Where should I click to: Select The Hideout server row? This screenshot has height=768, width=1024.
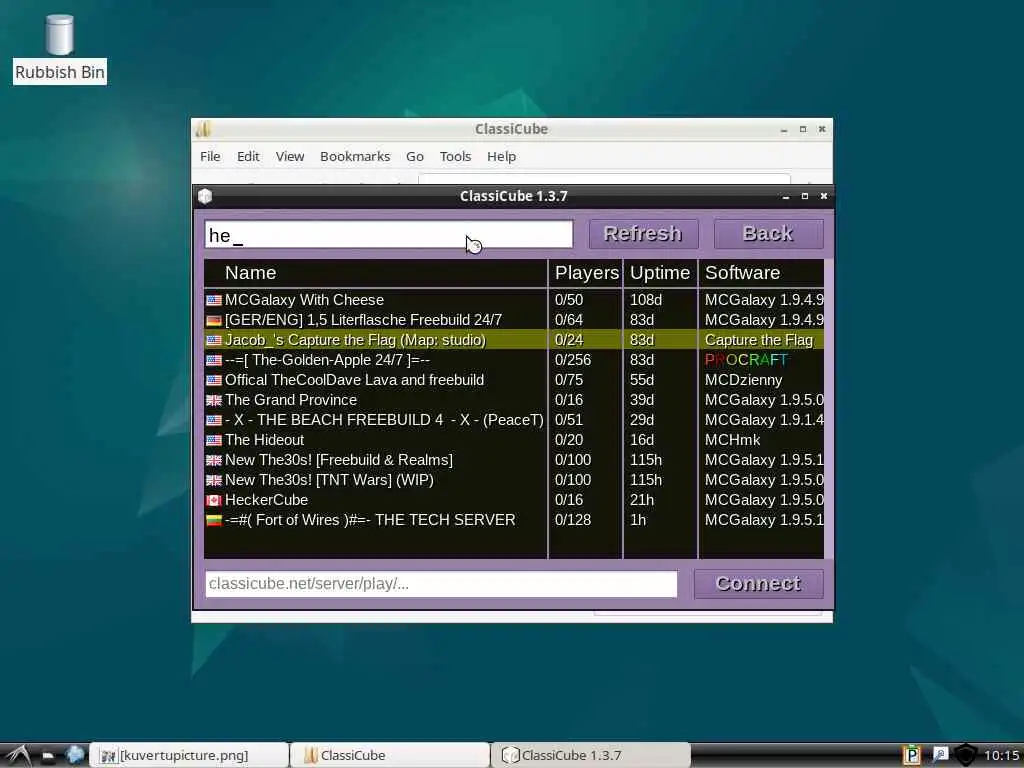coord(514,440)
